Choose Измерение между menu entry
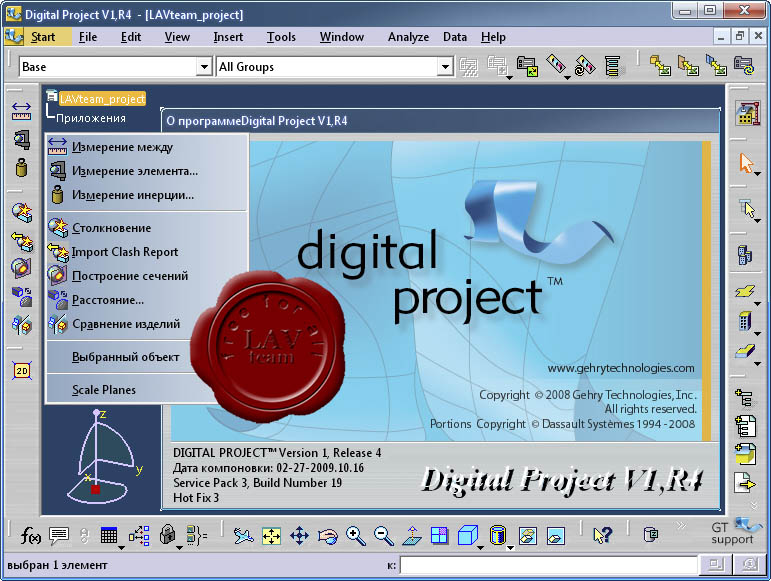The image size is (771, 581). tap(146, 147)
